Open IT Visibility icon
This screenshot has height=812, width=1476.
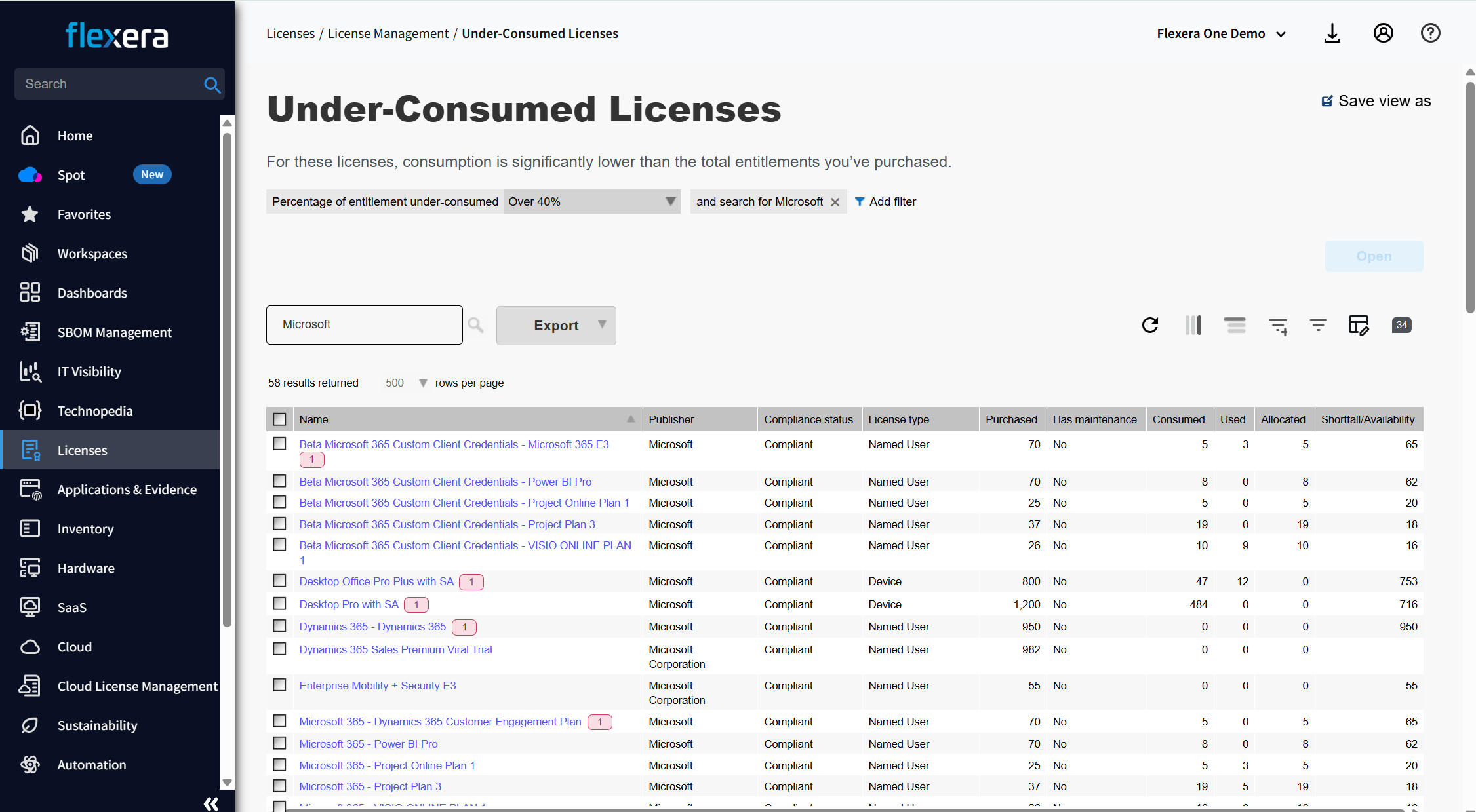30,371
